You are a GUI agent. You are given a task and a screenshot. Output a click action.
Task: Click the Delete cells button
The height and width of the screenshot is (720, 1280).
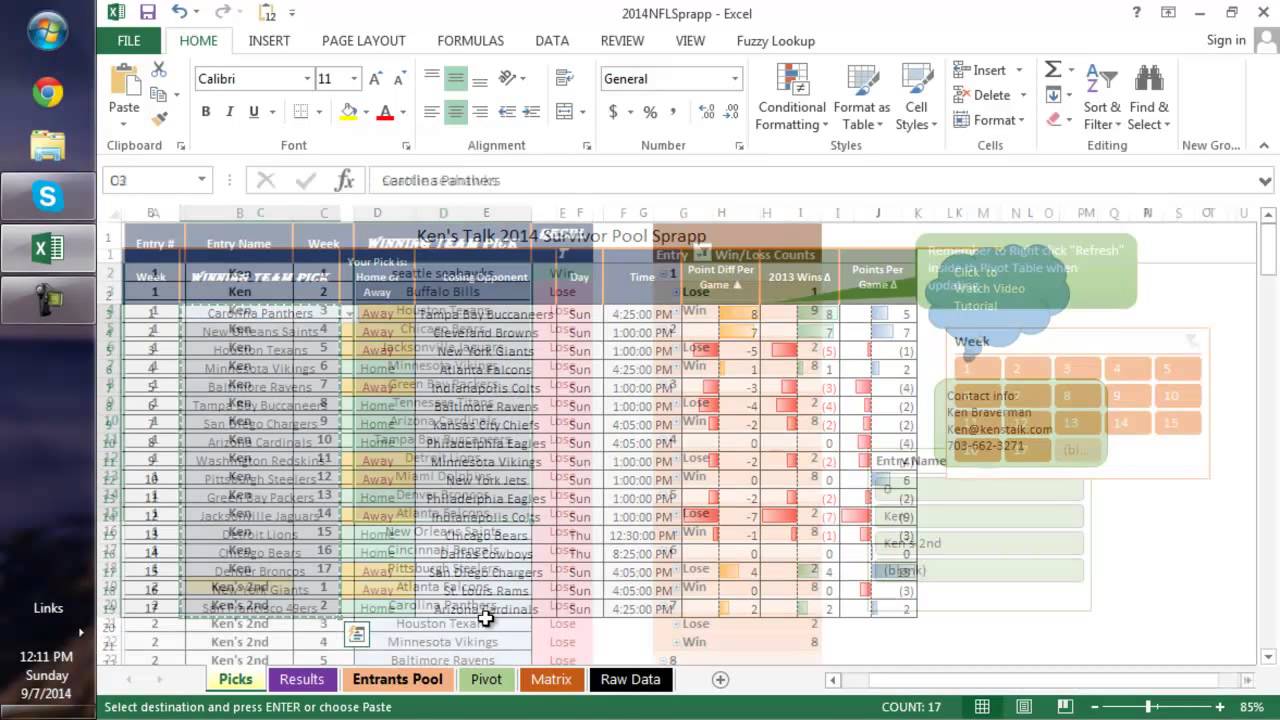point(990,95)
